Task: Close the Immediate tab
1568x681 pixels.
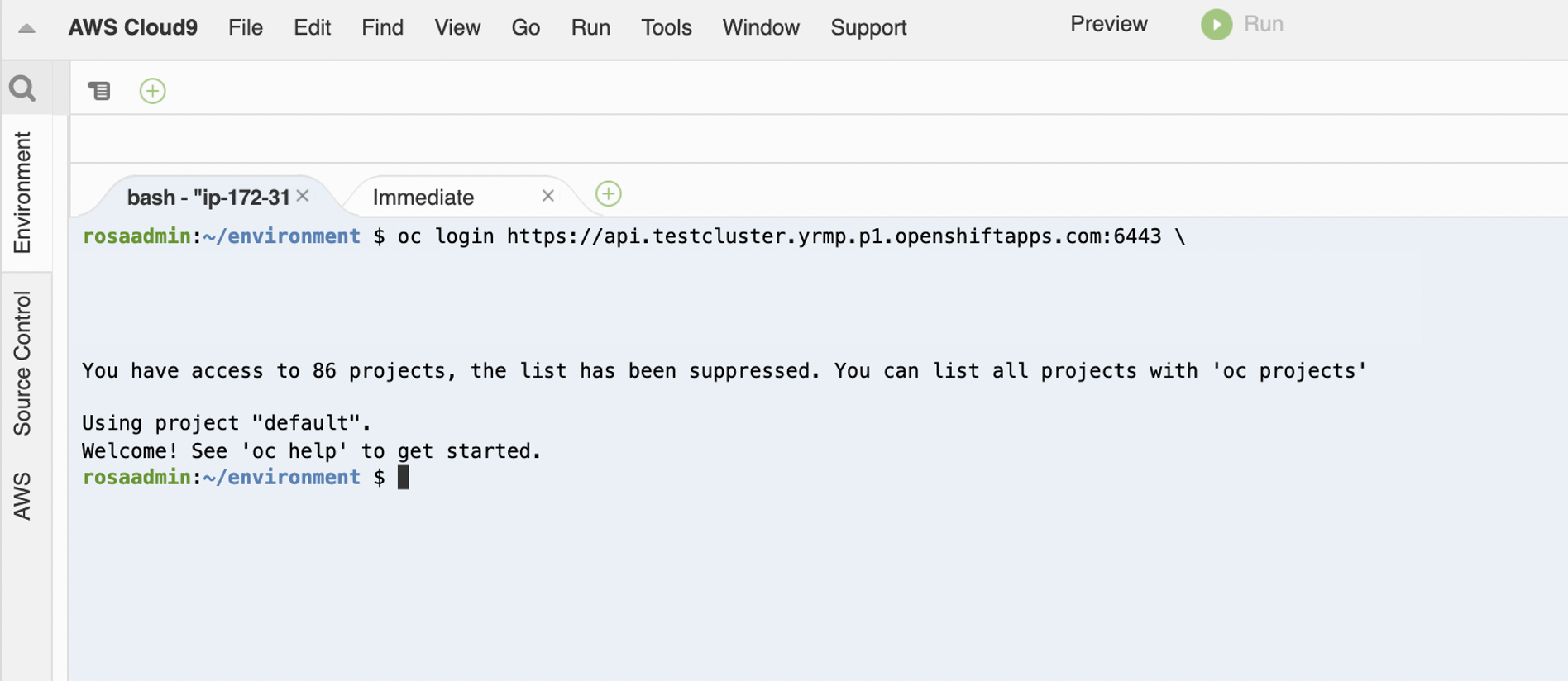Action: (547, 196)
